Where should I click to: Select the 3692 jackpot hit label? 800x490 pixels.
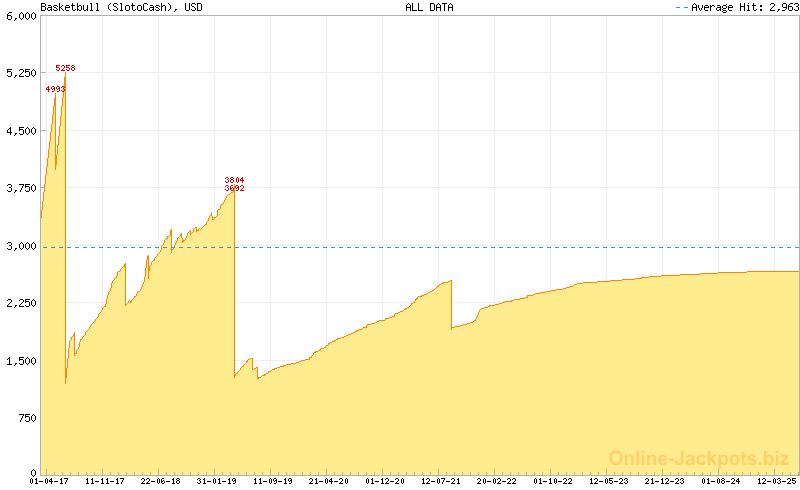pos(234,188)
